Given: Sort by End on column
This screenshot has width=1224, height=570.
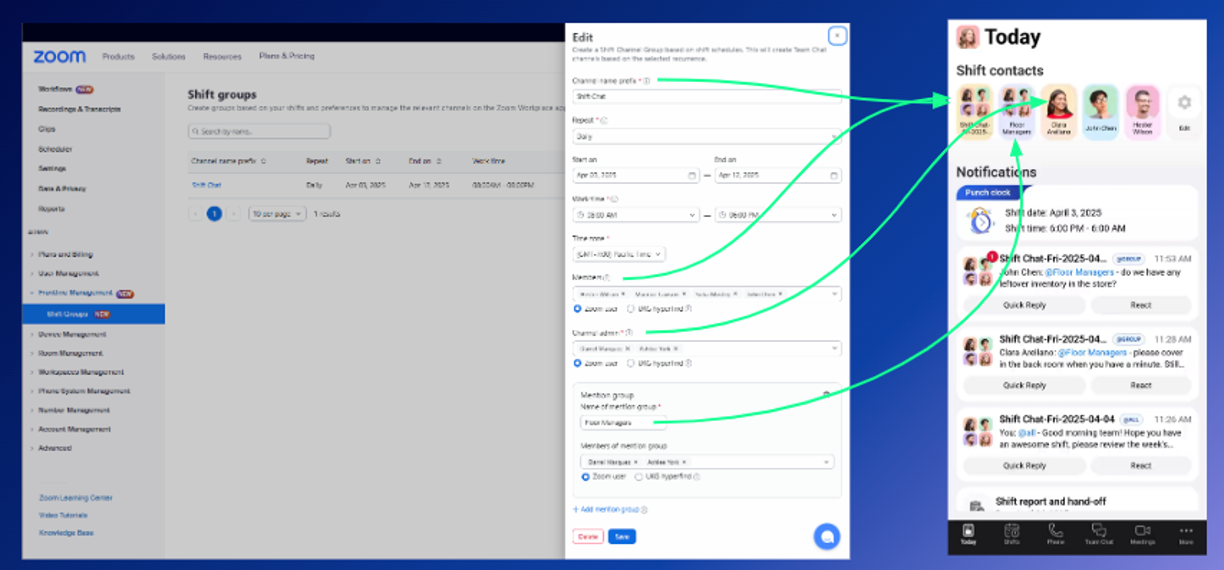Looking at the screenshot, I should (x=439, y=161).
